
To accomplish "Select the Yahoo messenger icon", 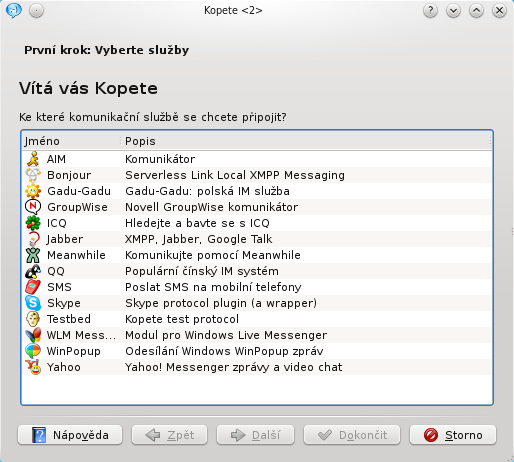I will [33, 367].
